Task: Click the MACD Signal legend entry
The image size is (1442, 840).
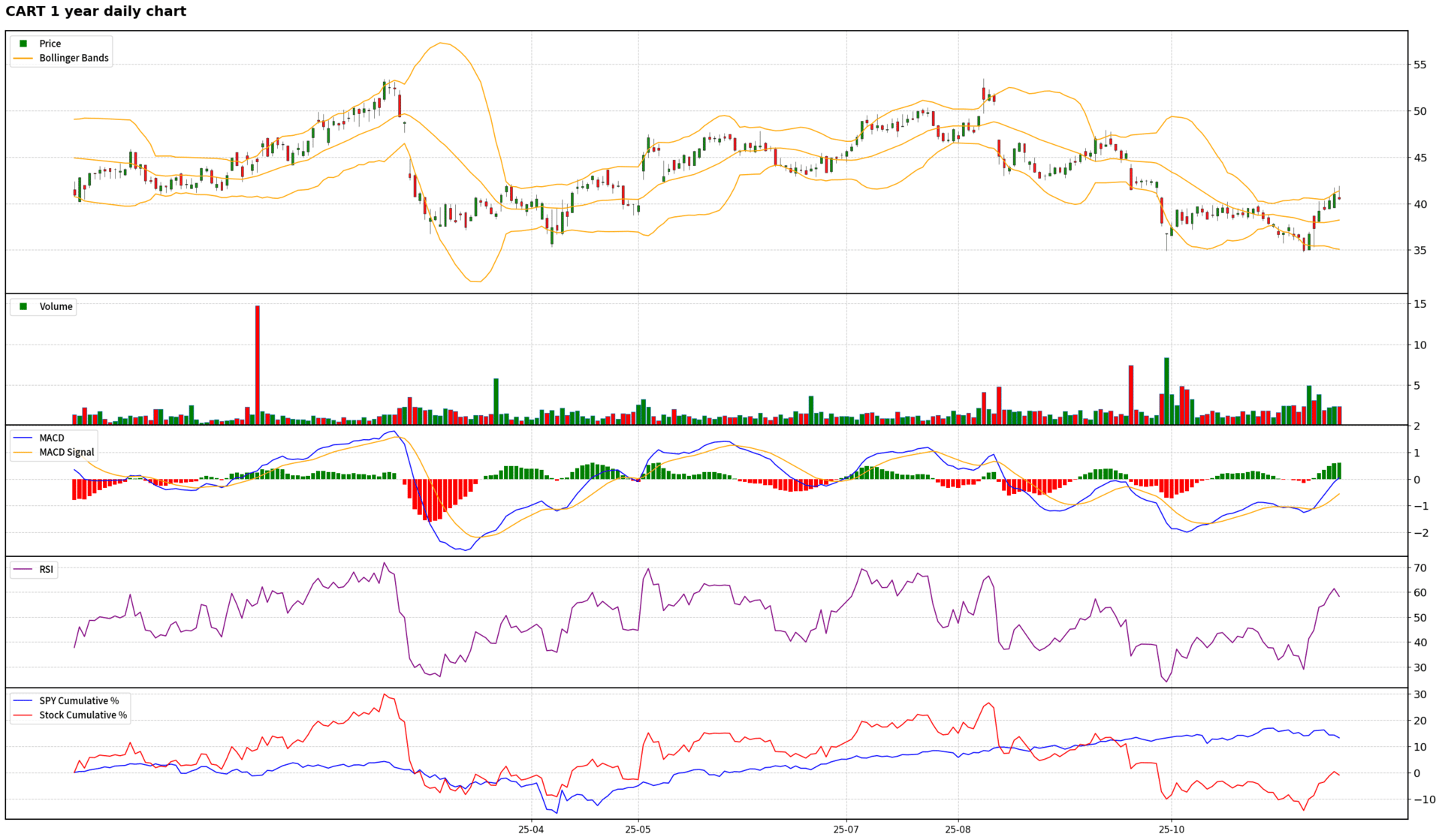Action: [x=66, y=452]
